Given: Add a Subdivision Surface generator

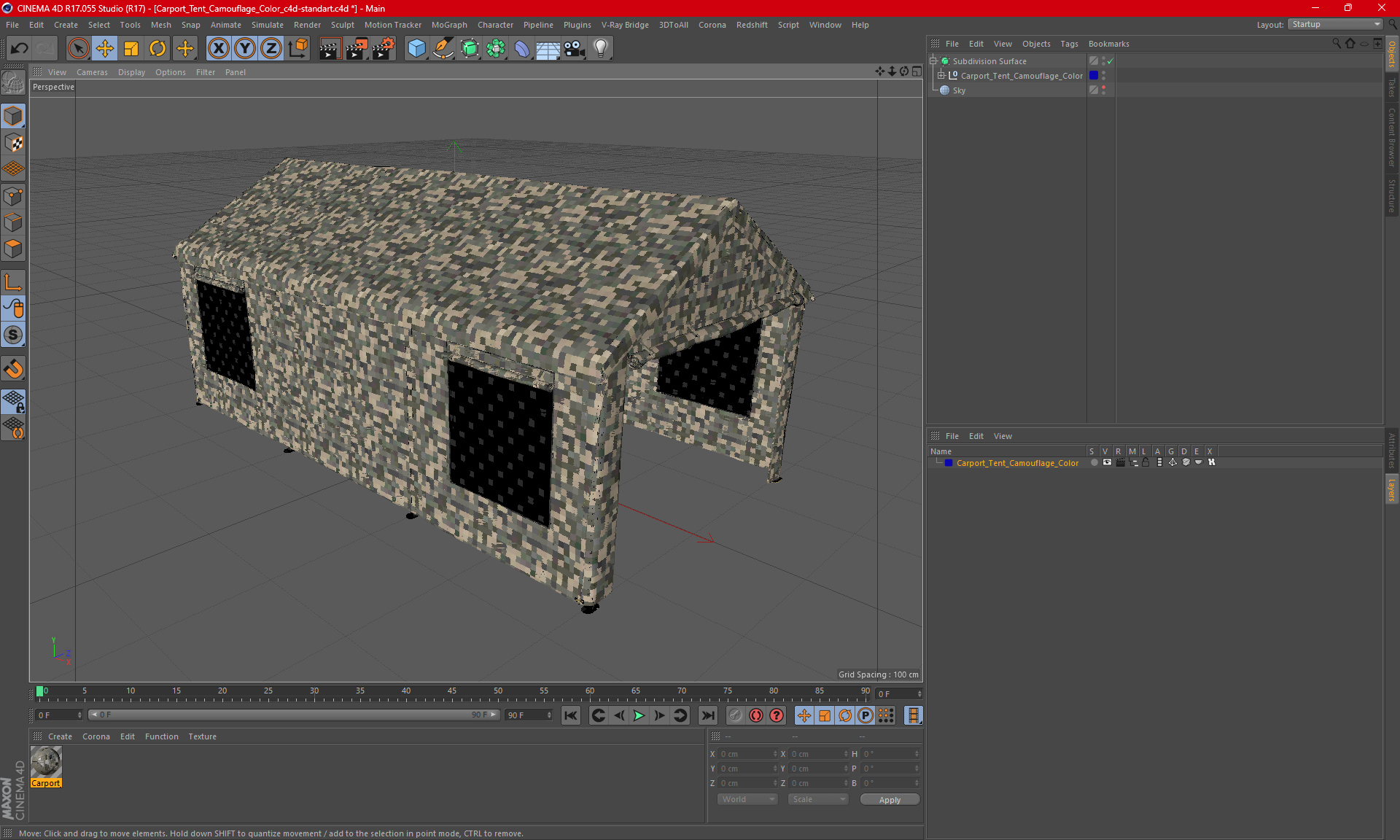Looking at the screenshot, I should point(470,49).
